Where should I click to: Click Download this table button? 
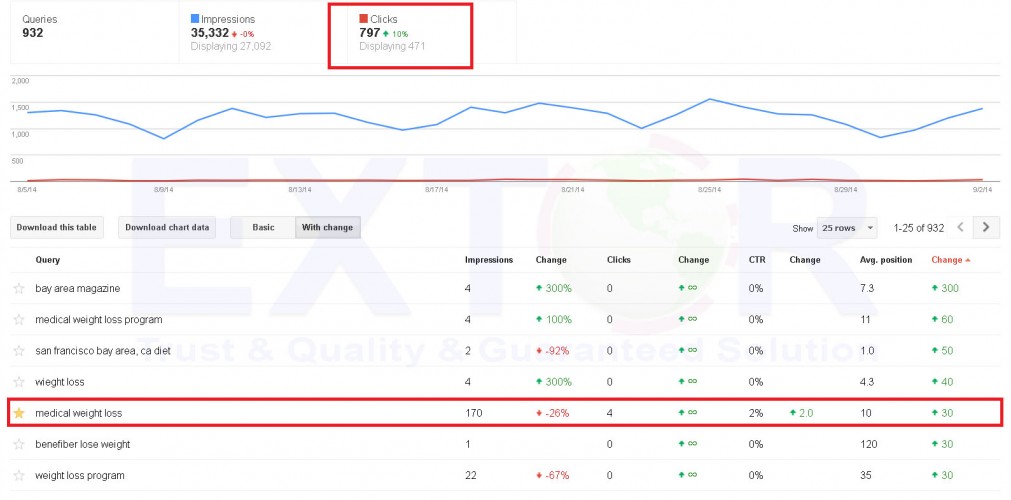[57, 228]
